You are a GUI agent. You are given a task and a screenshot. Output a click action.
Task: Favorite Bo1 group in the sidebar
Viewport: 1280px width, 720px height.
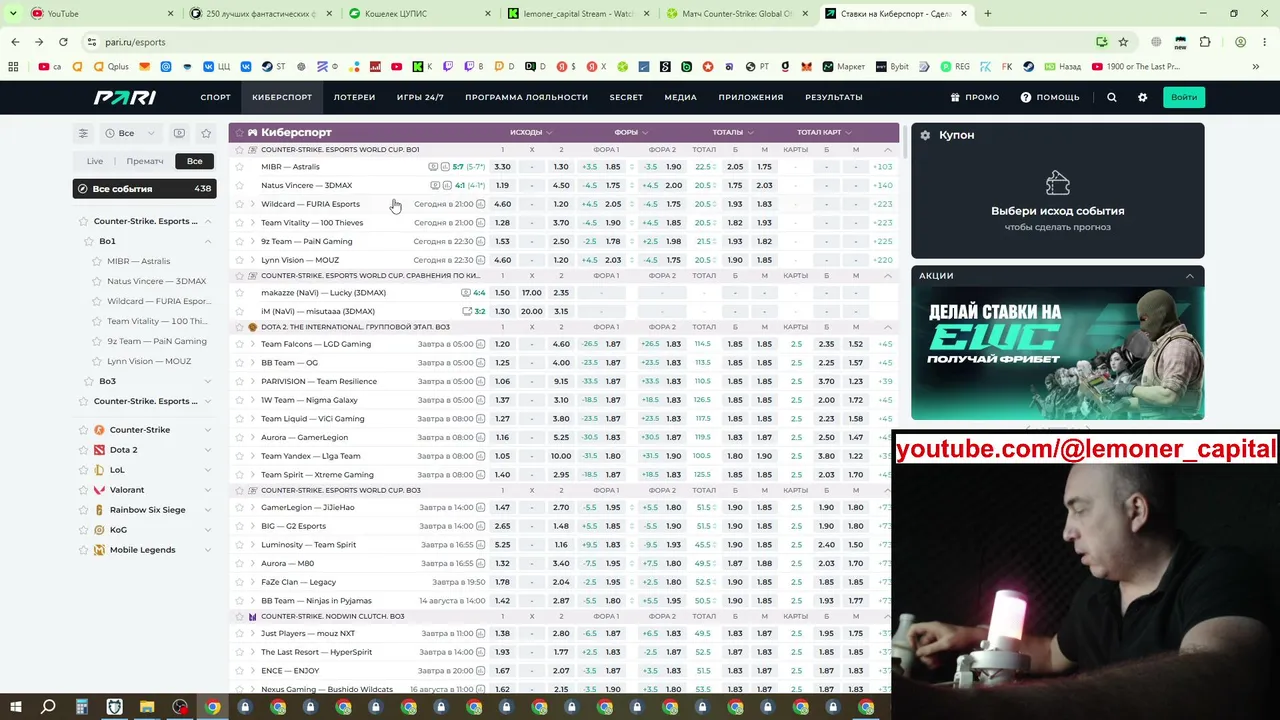89,241
